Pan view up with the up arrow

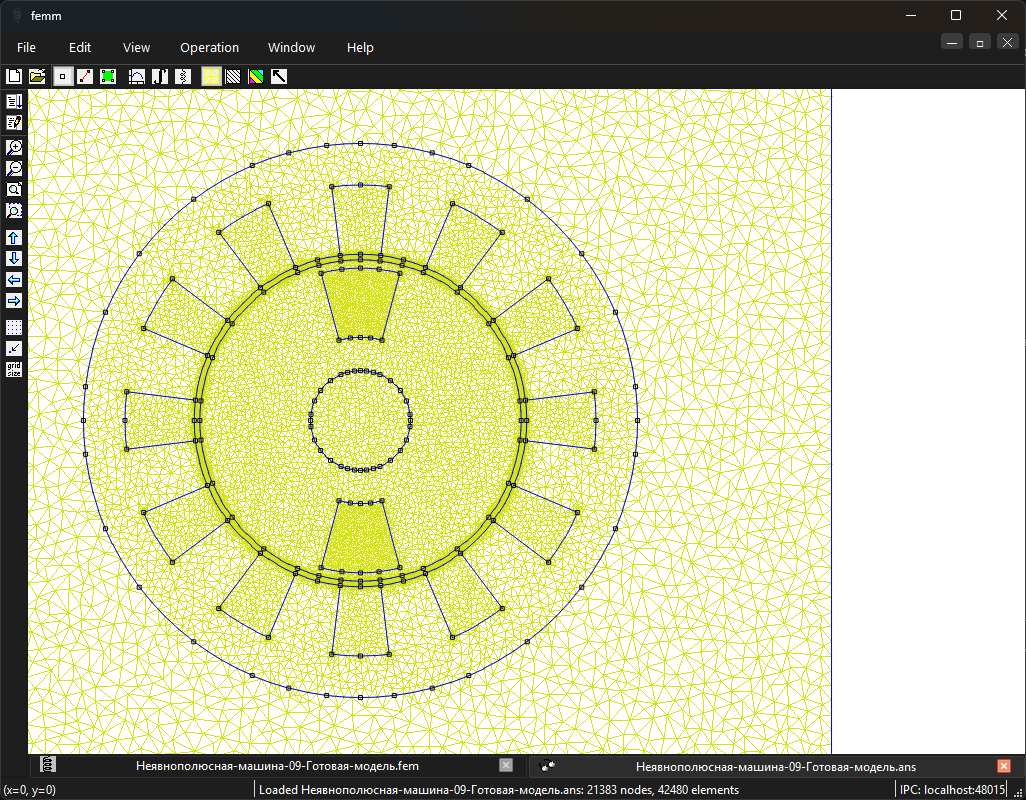tap(14, 237)
